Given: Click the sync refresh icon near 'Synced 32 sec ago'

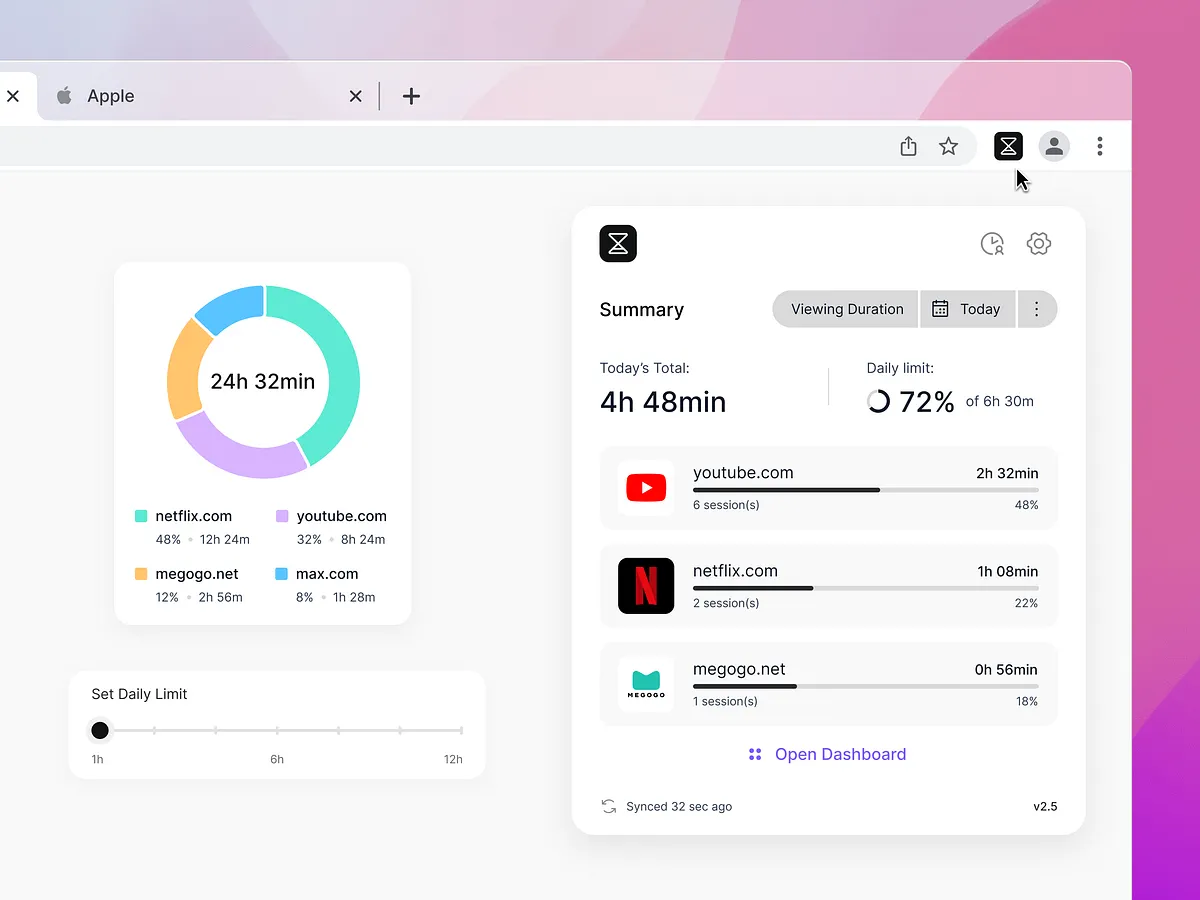Looking at the screenshot, I should point(609,806).
